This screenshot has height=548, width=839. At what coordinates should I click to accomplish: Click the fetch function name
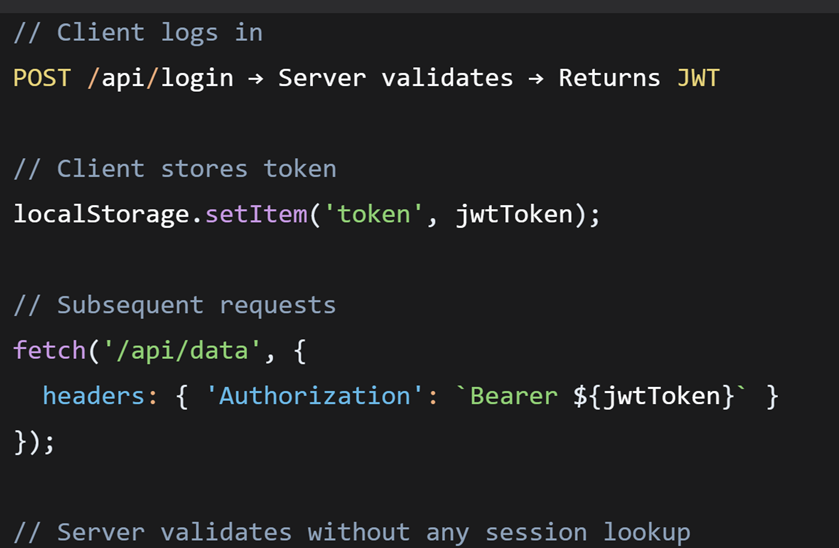click(49, 351)
